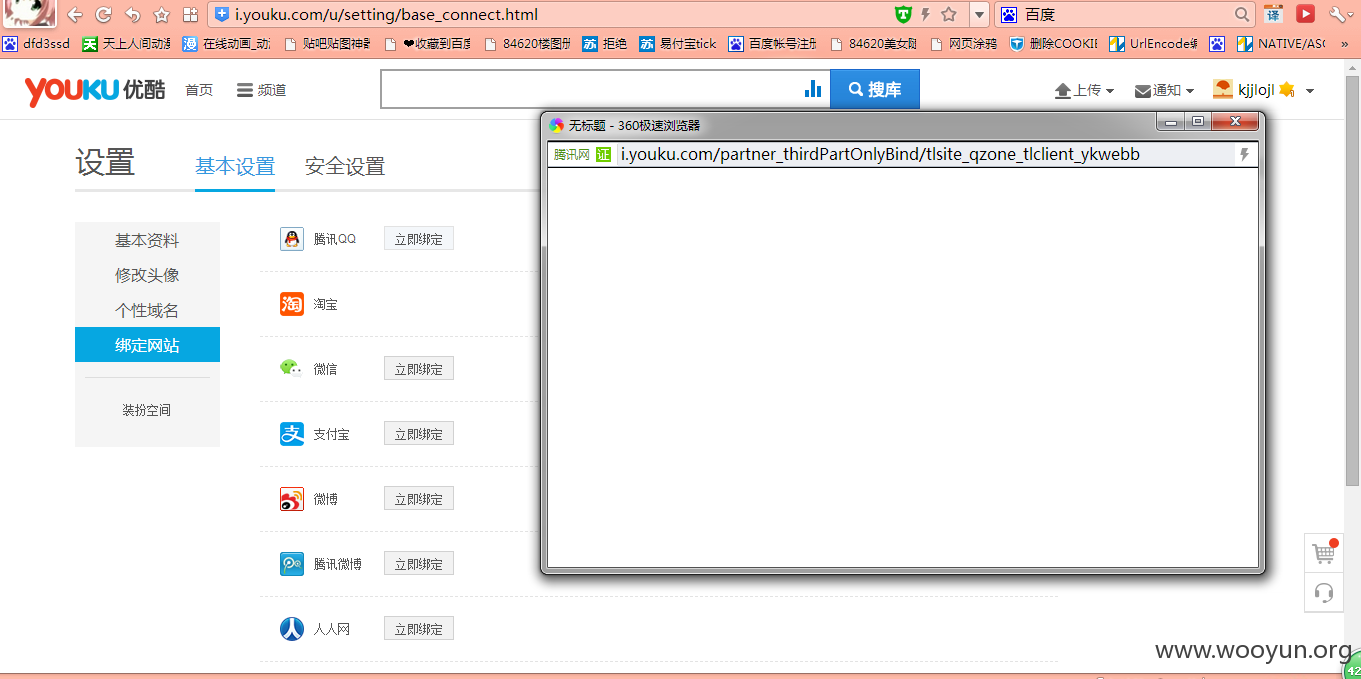Click the green shield security icon in address bar

[903, 14]
